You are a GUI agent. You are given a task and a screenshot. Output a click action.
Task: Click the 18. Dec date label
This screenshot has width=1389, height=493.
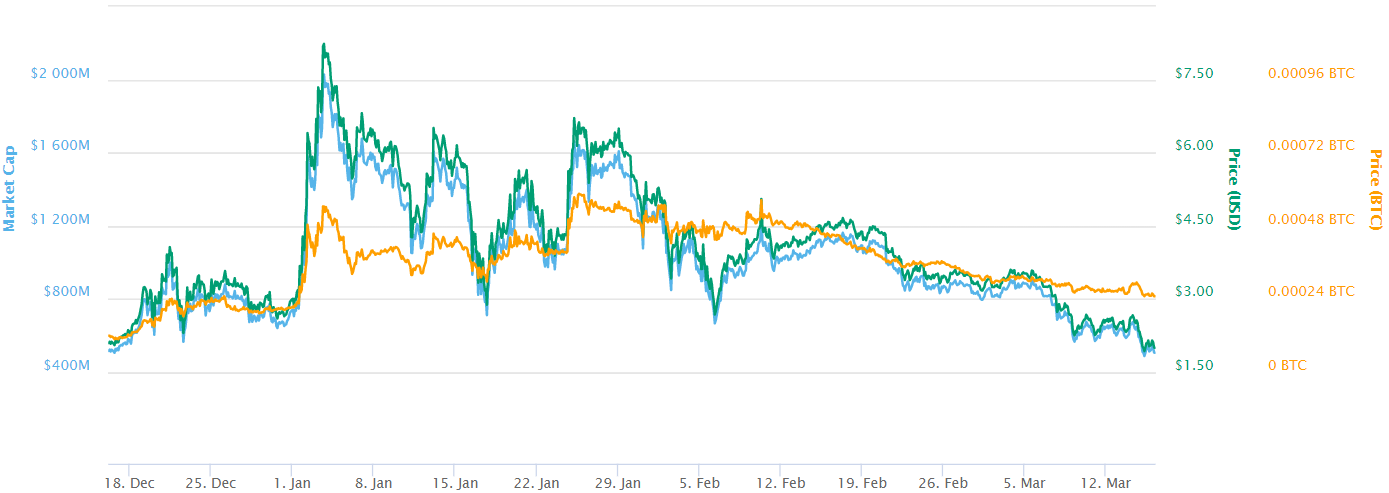click(x=130, y=483)
